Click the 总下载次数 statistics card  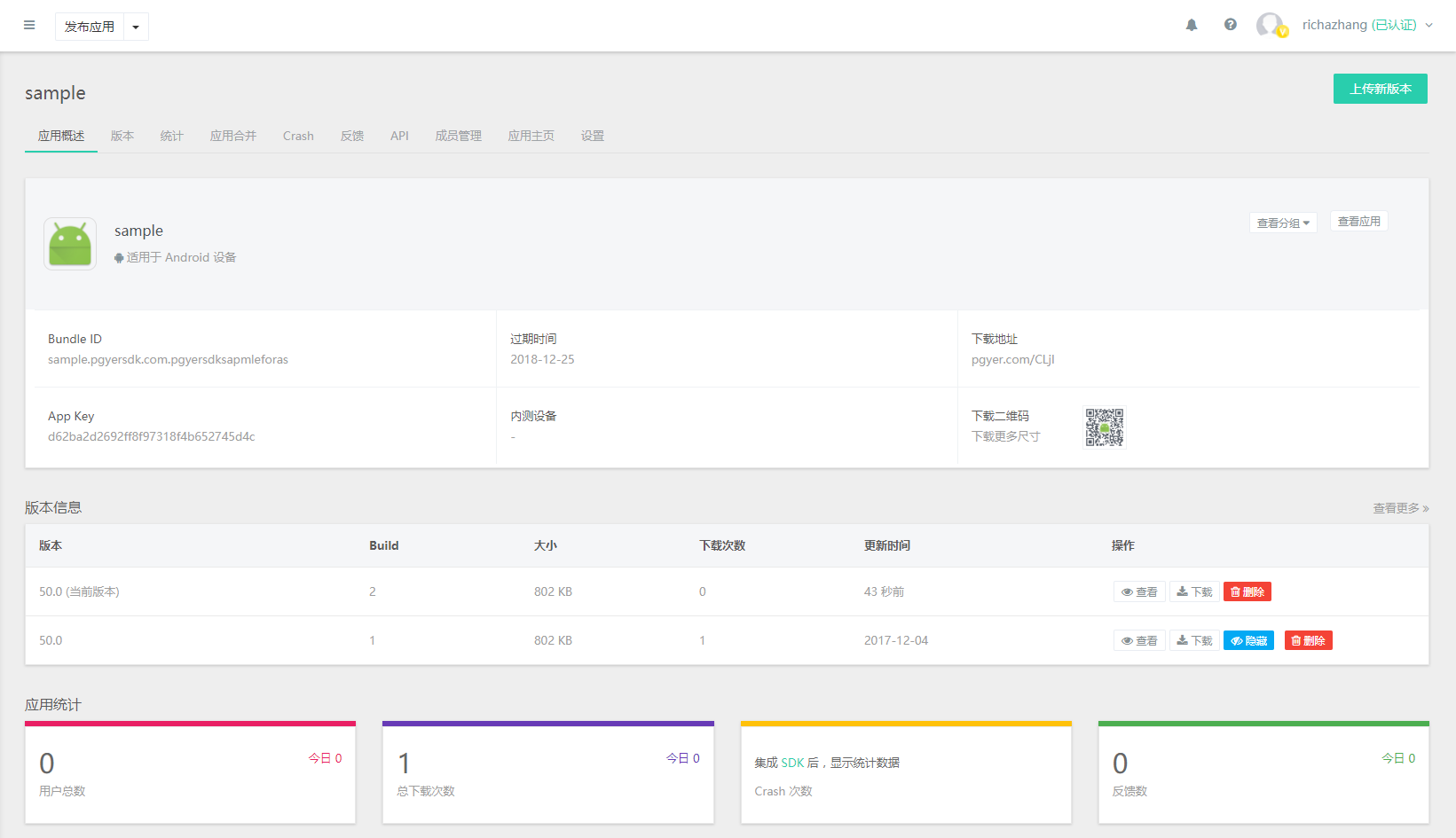[548, 772]
